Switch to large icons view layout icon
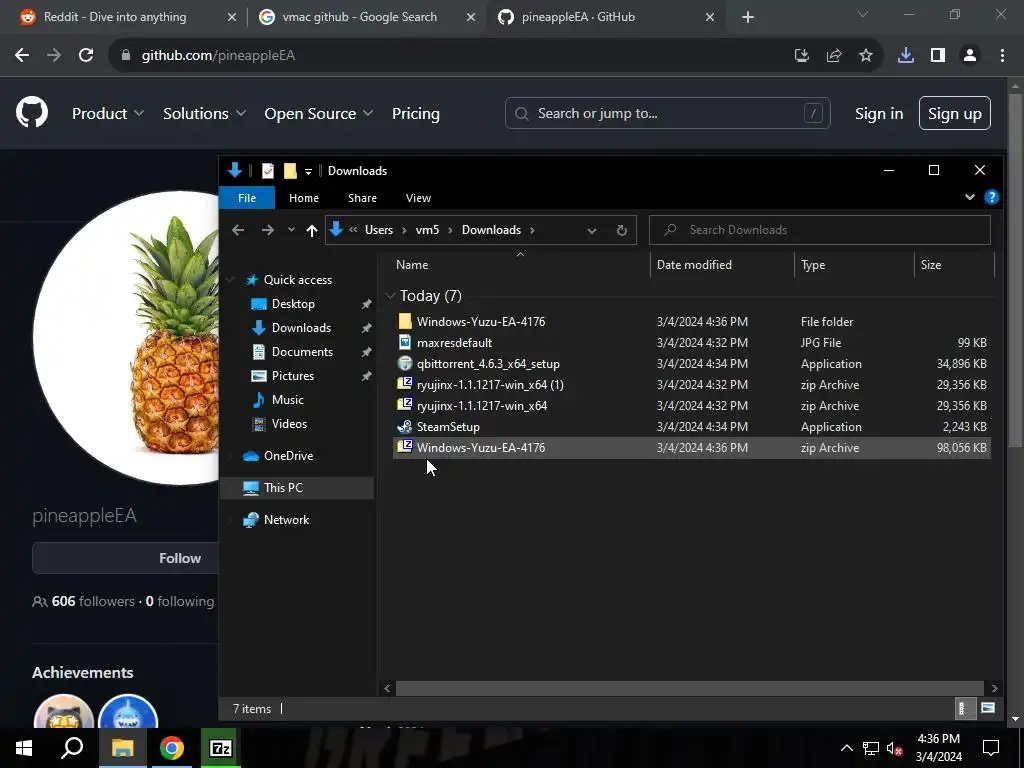 click(987, 709)
